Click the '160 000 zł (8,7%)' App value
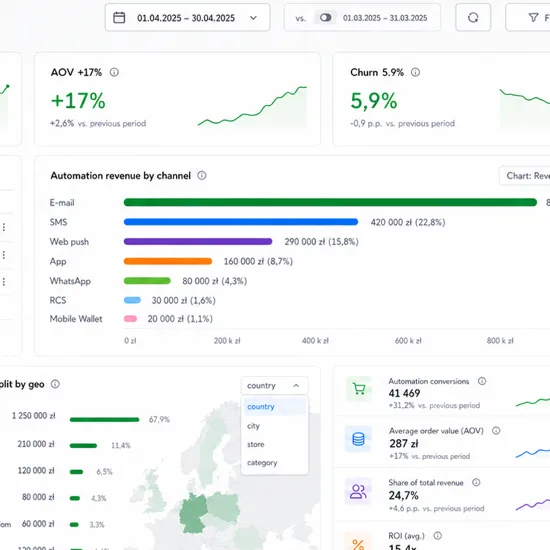This screenshot has width=550, height=550. 258,261
